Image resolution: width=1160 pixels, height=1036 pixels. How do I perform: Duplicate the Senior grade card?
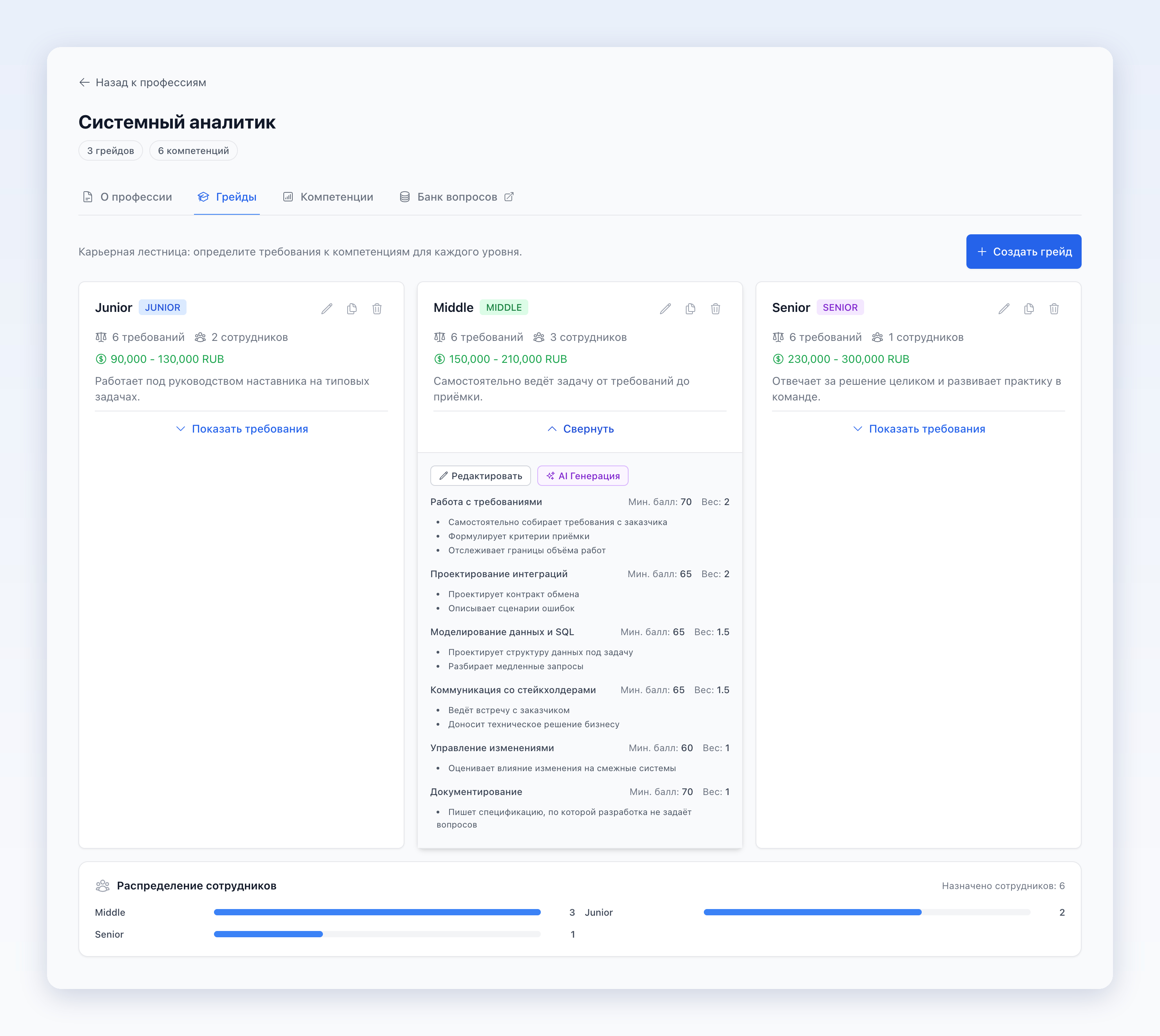click(1029, 308)
